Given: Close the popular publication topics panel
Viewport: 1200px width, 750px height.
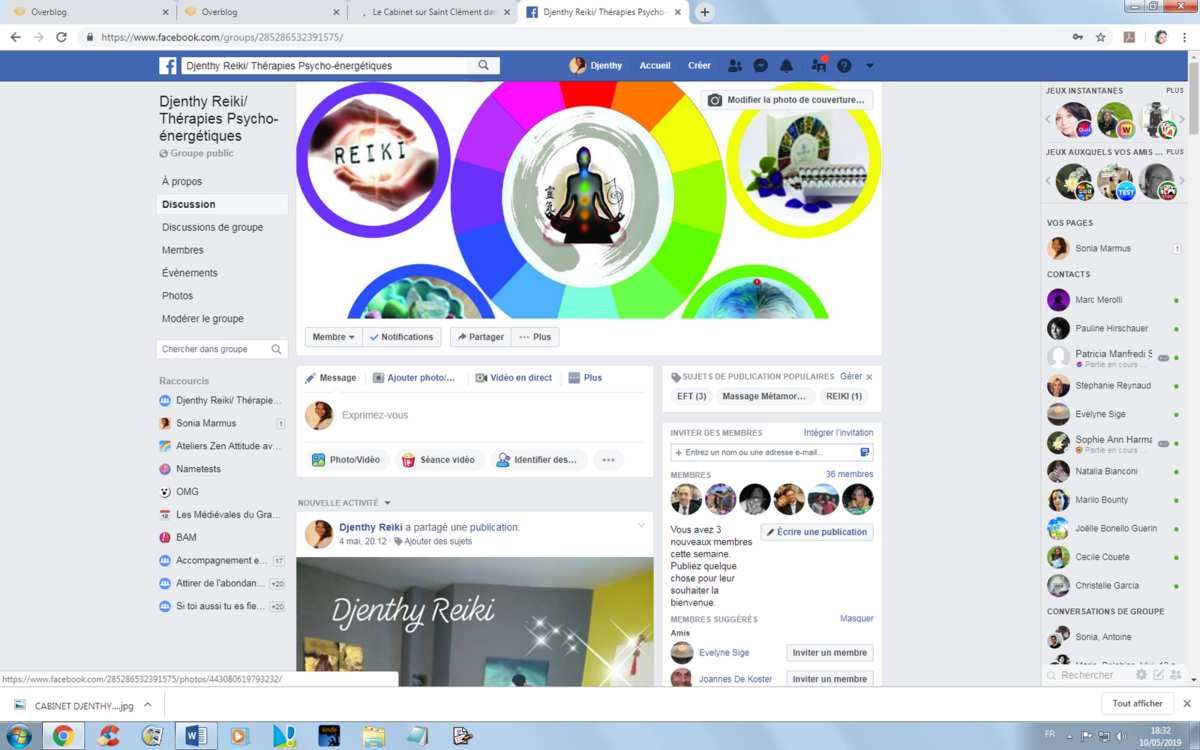Looking at the screenshot, I should click(869, 377).
